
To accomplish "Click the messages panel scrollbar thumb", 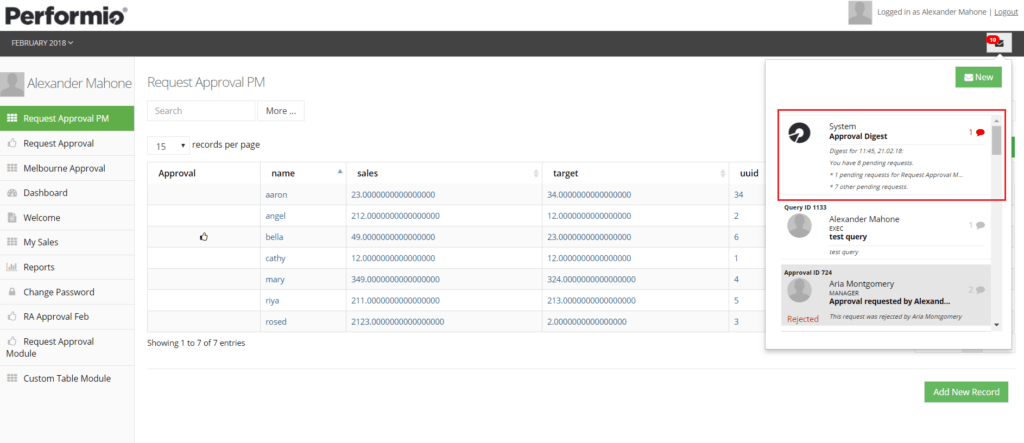I will [996, 140].
